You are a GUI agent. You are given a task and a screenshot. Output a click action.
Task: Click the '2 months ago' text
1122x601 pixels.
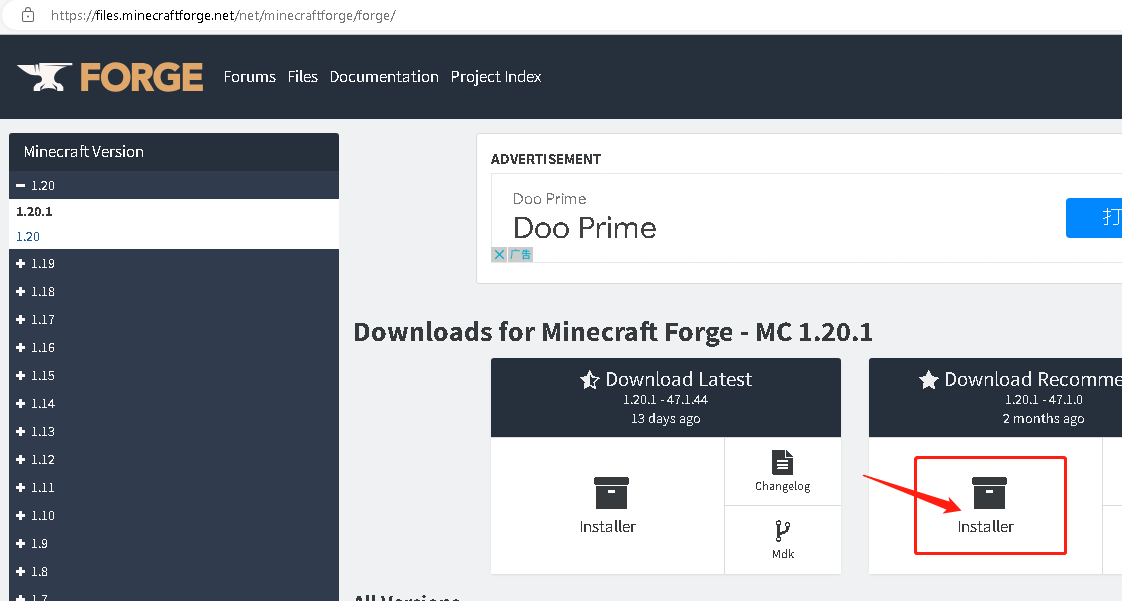point(1043,419)
